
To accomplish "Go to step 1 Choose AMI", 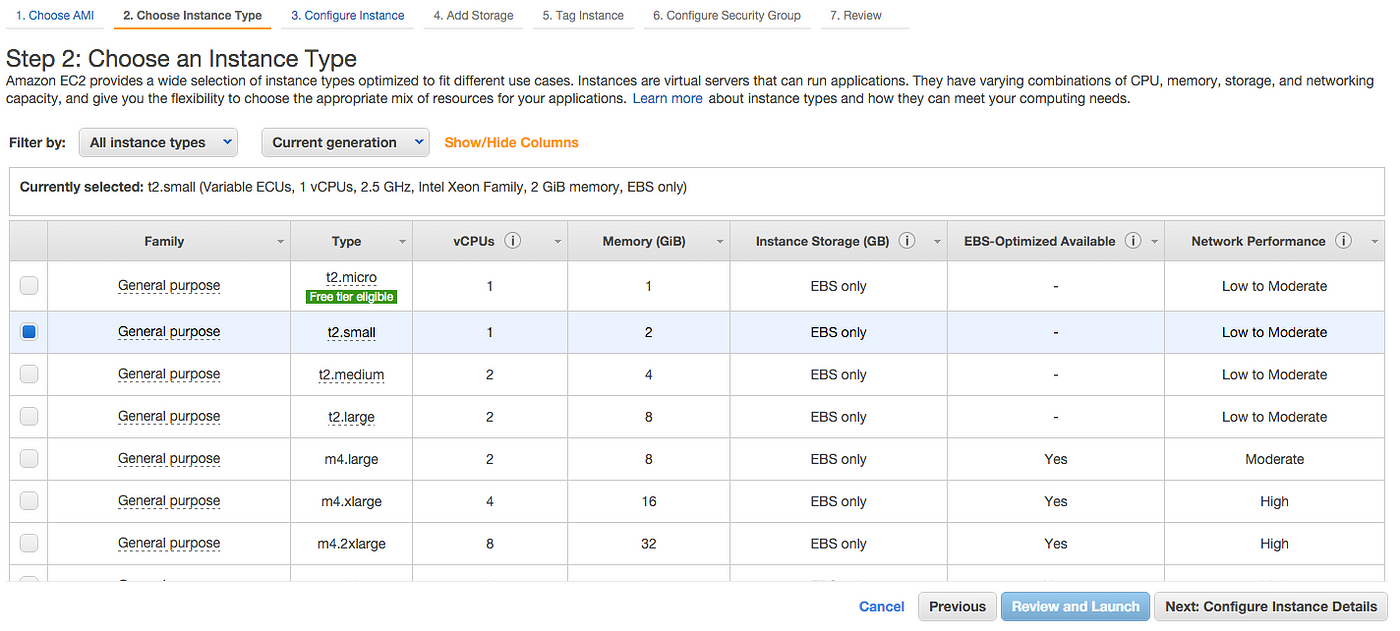I will 54,15.
